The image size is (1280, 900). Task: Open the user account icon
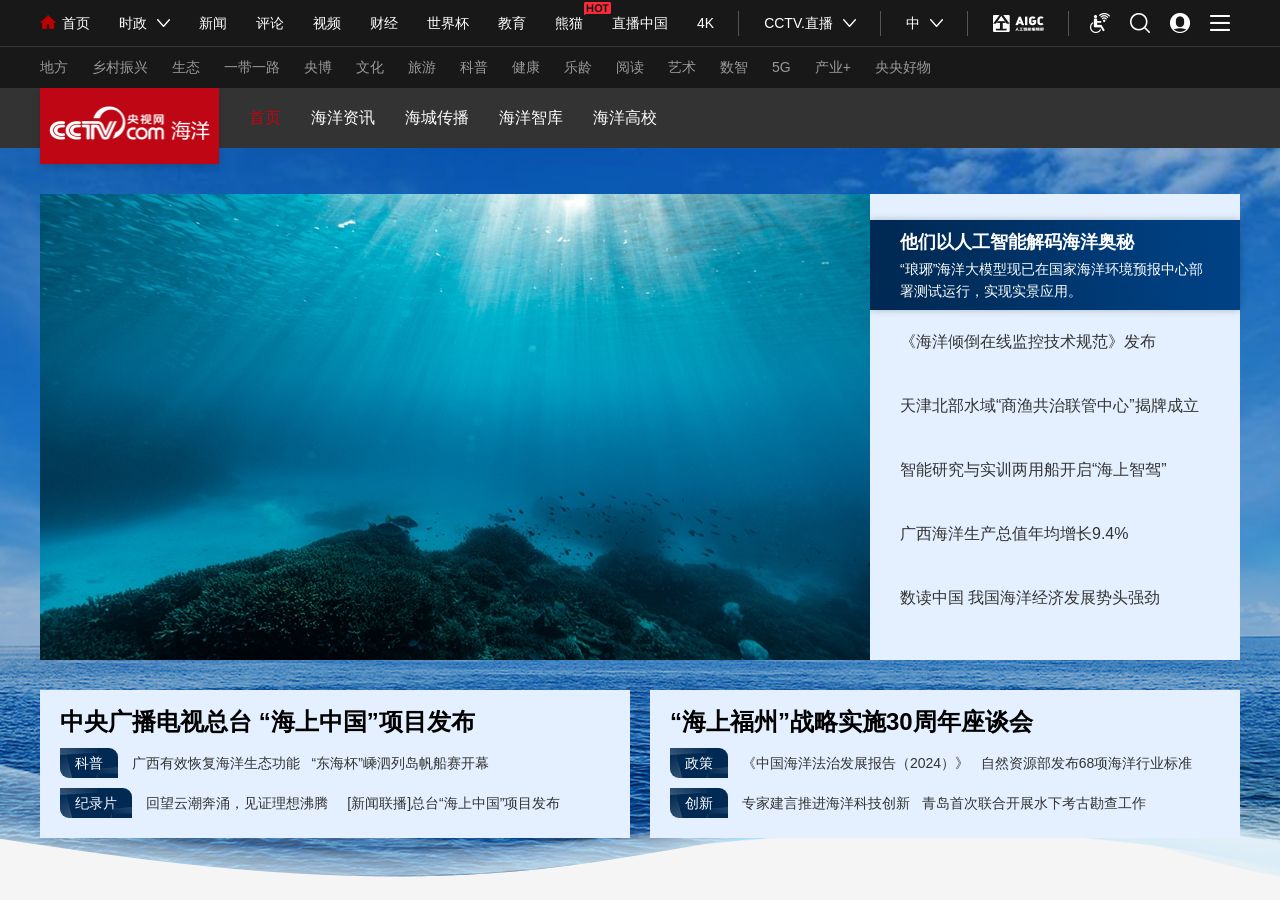[1180, 23]
